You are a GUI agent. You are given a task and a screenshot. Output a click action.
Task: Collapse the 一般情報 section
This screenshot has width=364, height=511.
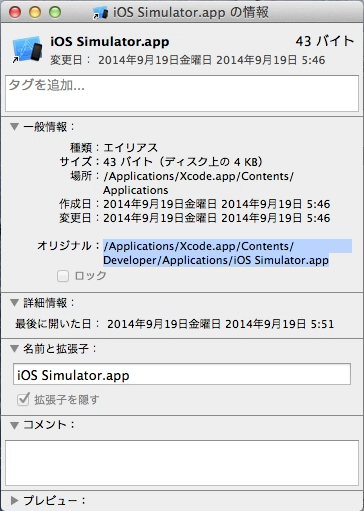point(14,127)
